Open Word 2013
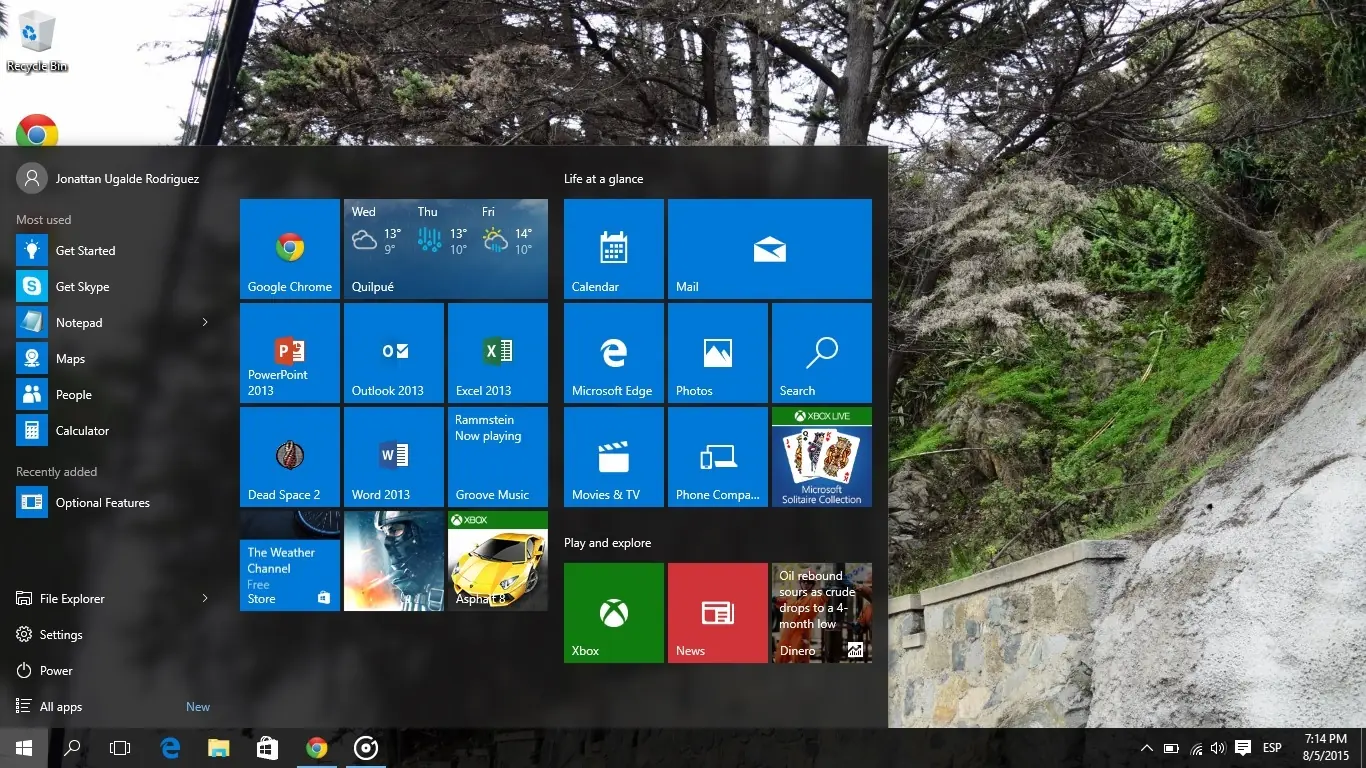 coord(393,456)
